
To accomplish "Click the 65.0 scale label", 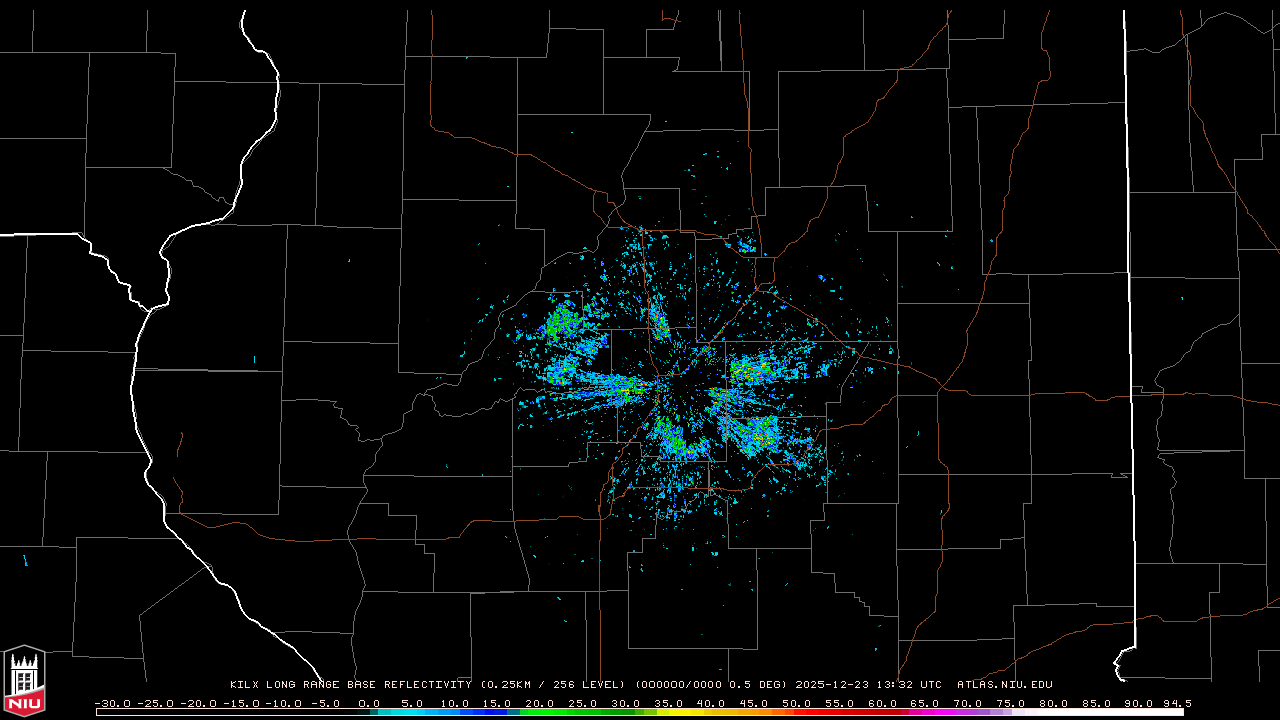I will (x=925, y=703).
